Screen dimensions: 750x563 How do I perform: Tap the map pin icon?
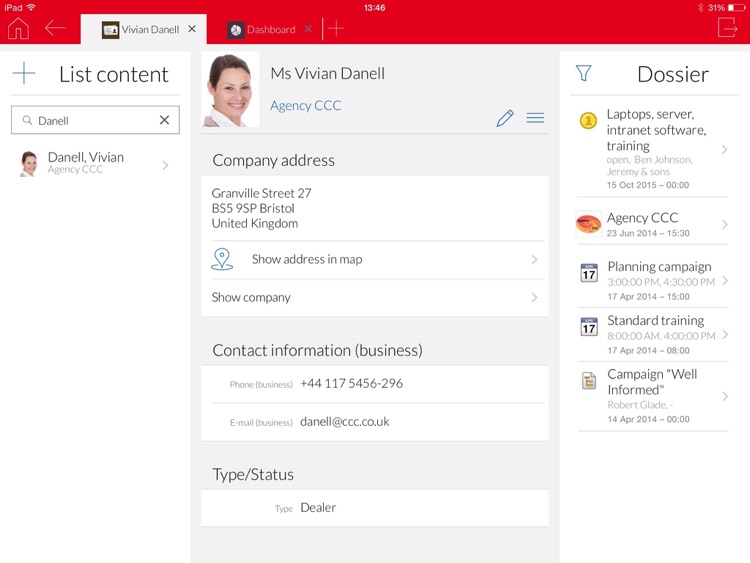tap(222, 259)
